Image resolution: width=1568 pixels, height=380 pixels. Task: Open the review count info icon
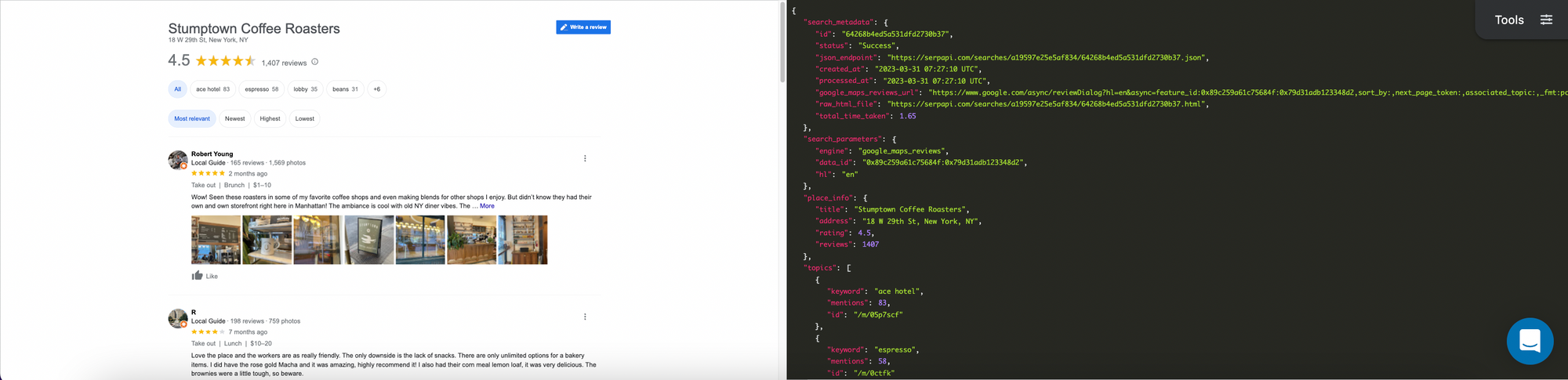coord(315,62)
